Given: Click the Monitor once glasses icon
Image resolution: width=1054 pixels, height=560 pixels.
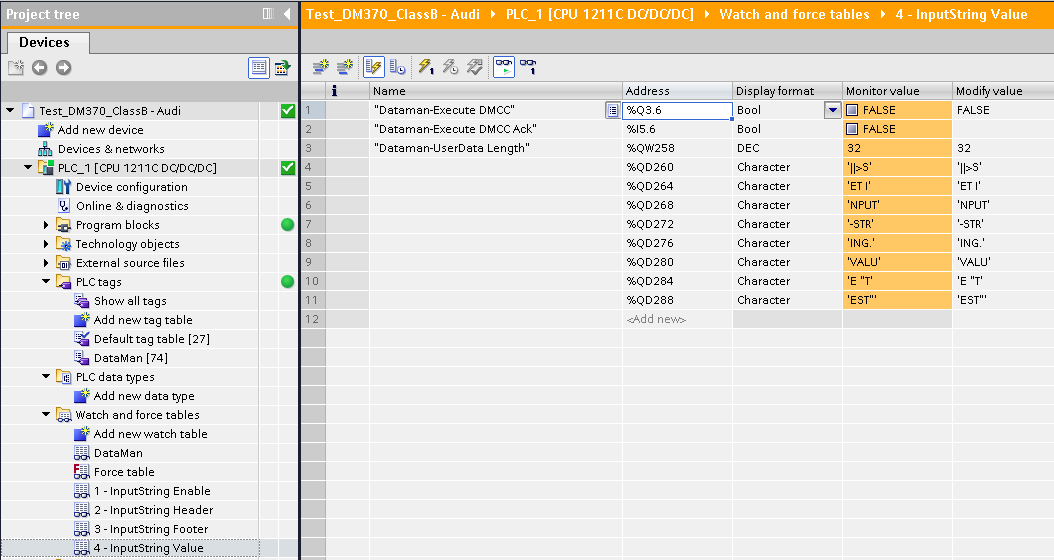Looking at the screenshot, I should (x=528, y=67).
